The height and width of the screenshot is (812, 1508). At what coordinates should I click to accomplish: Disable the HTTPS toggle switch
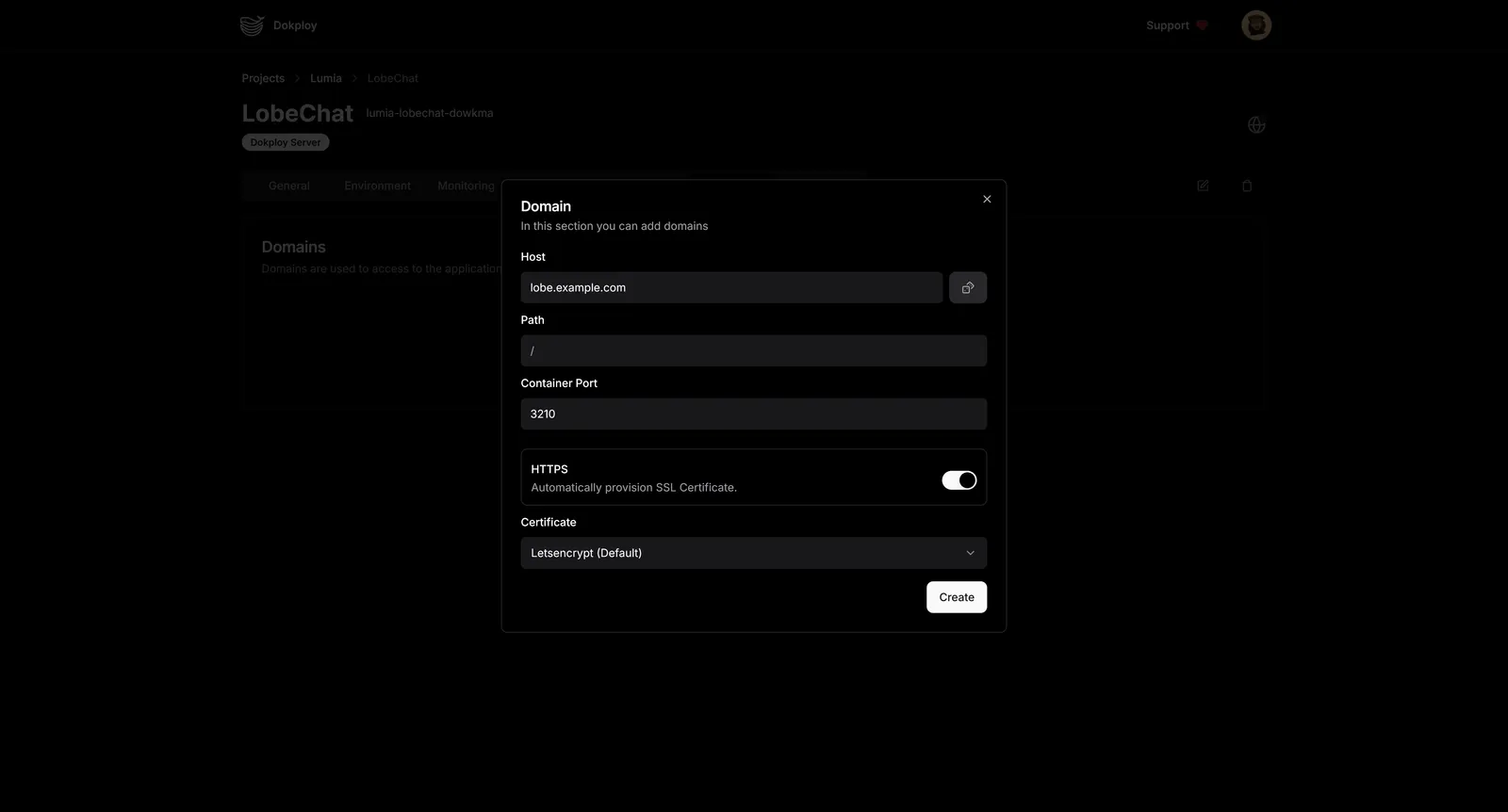point(959,480)
